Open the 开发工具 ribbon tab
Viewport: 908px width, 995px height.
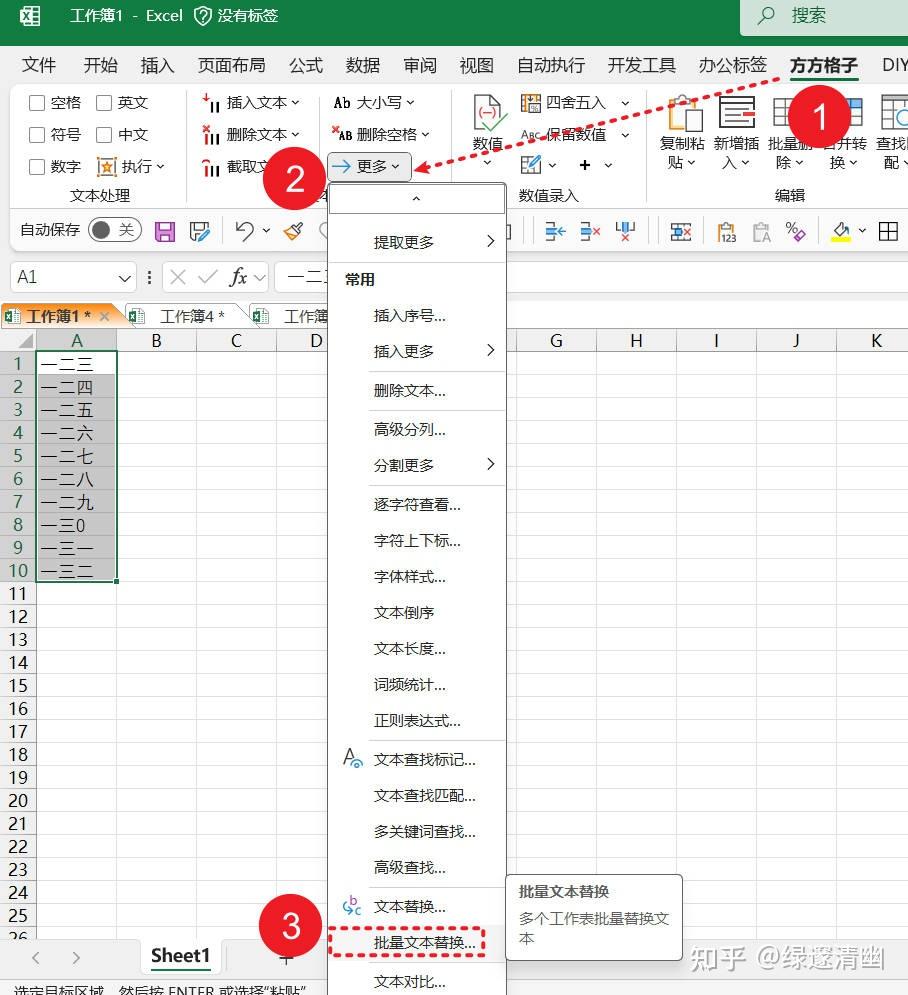642,65
